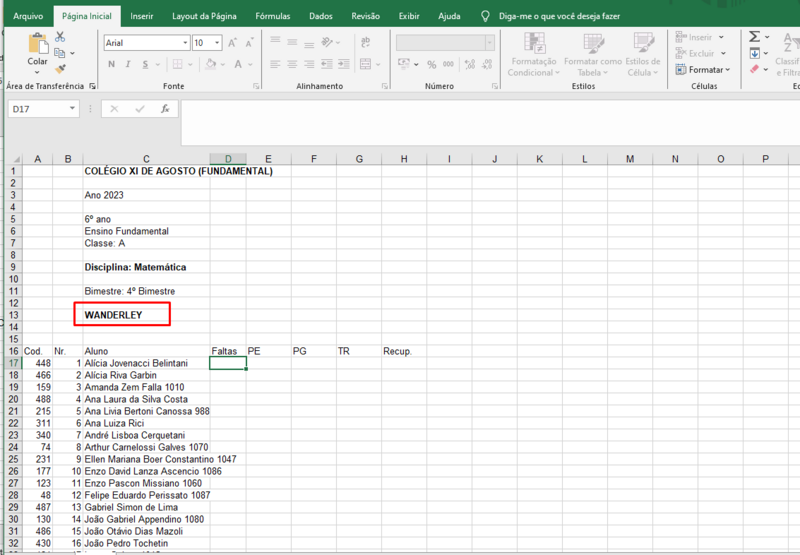The height and width of the screenshot is (555, 800).
Task: Decrease font size with smaller A icon
Action: (249, 43)
